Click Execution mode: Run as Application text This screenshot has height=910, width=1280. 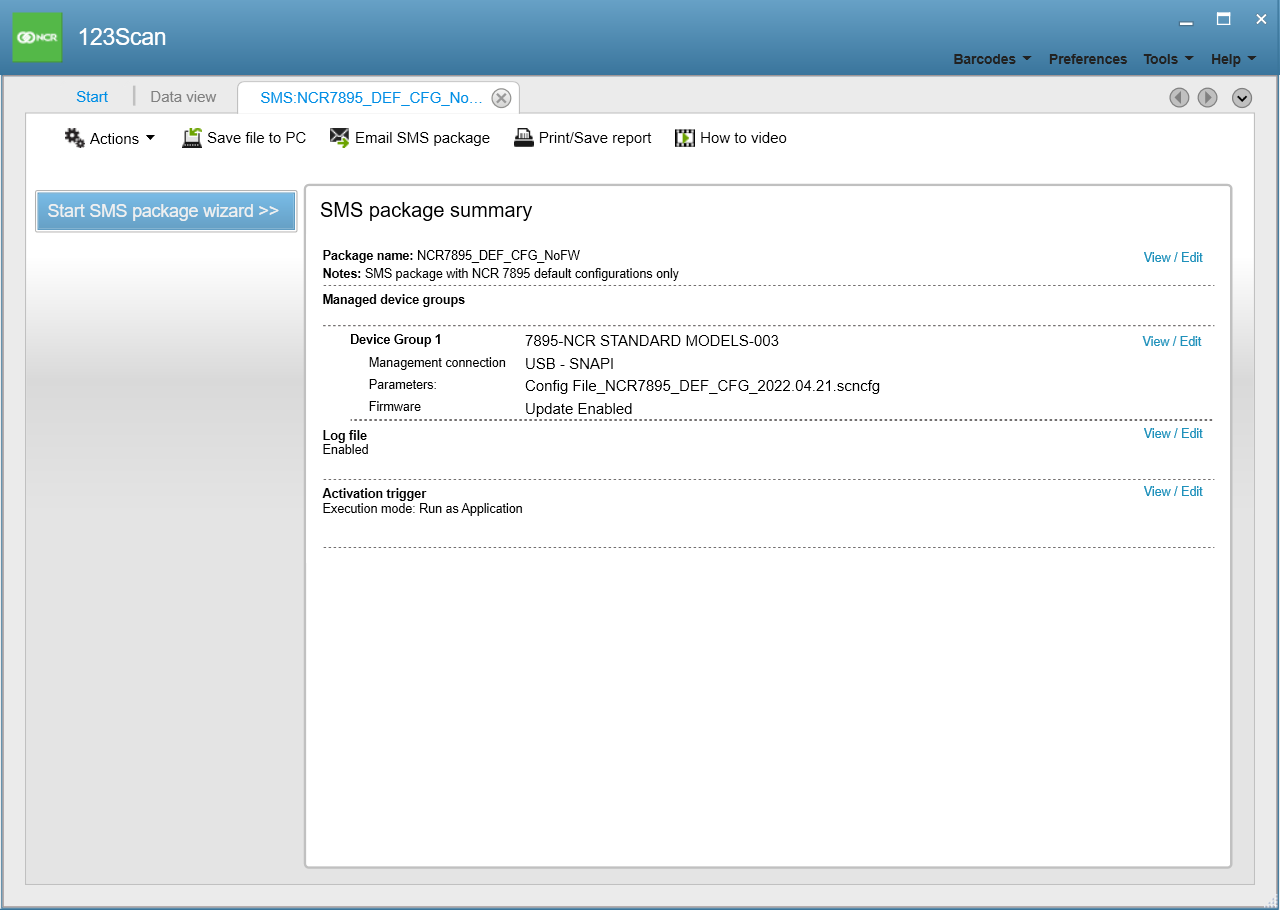[422, 508]
